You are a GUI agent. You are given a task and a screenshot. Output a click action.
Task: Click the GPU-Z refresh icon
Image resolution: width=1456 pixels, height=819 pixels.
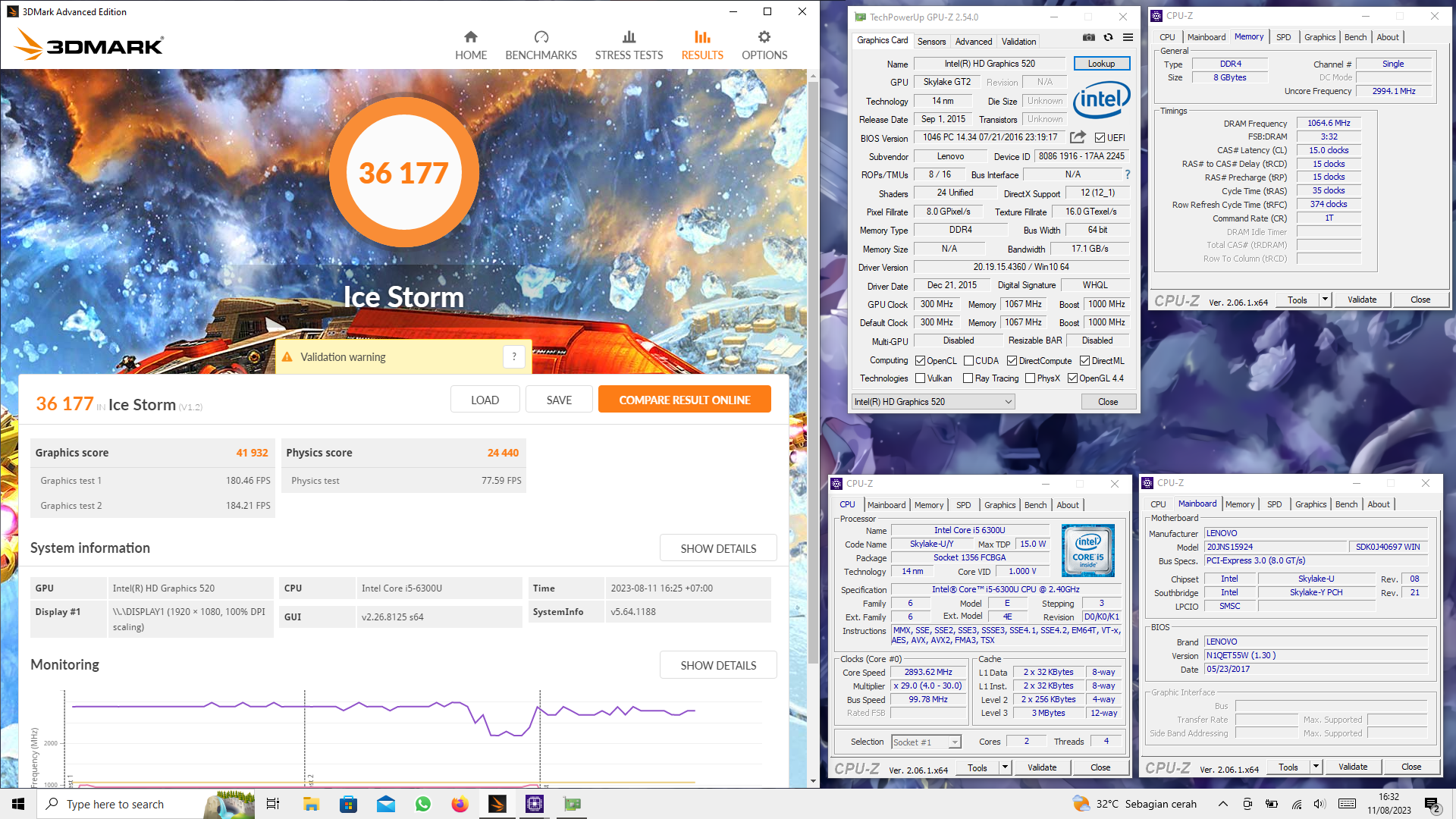point(1108,37)
